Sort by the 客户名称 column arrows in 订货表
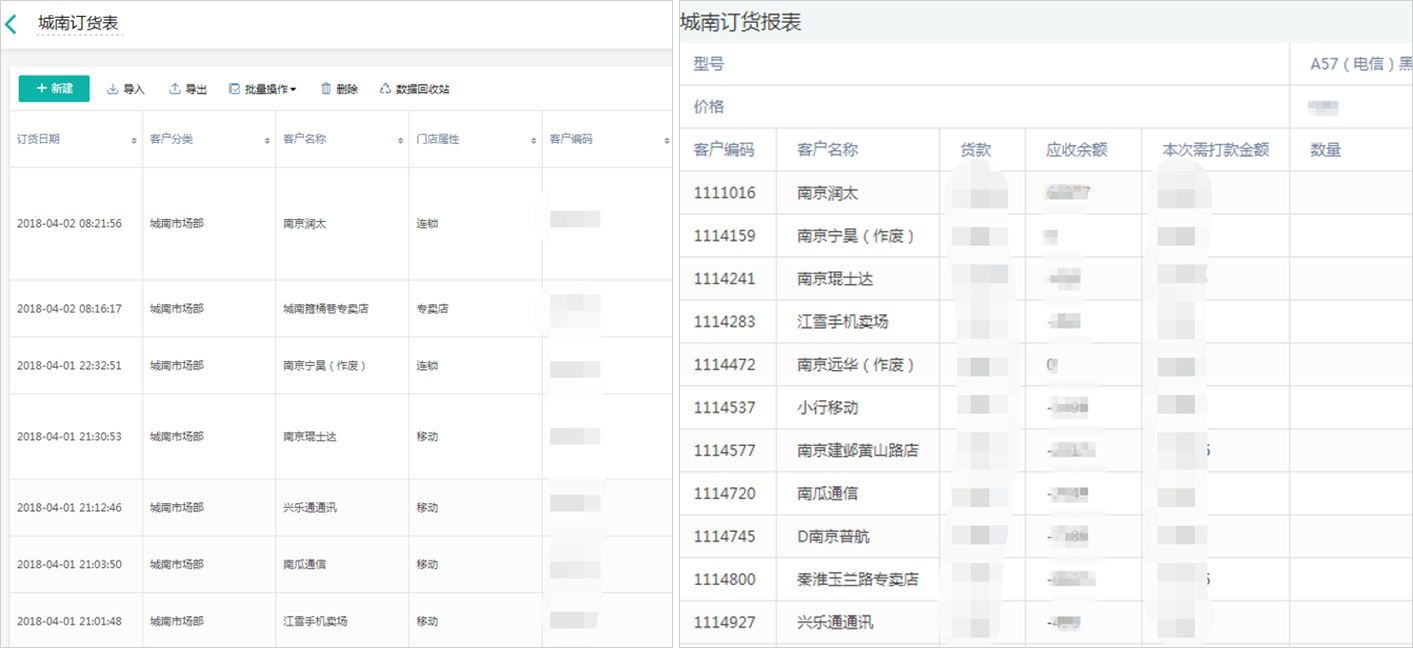 point(401,141)
